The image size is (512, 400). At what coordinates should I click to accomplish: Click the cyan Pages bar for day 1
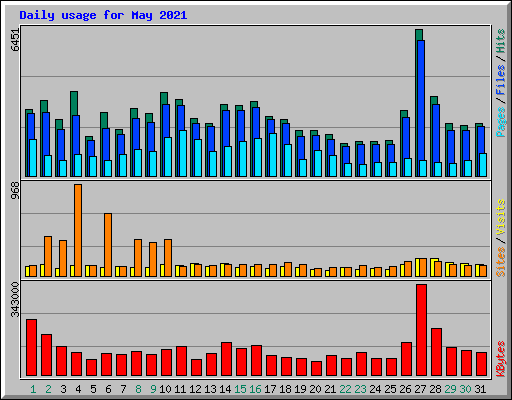click(x=33, y=158)
